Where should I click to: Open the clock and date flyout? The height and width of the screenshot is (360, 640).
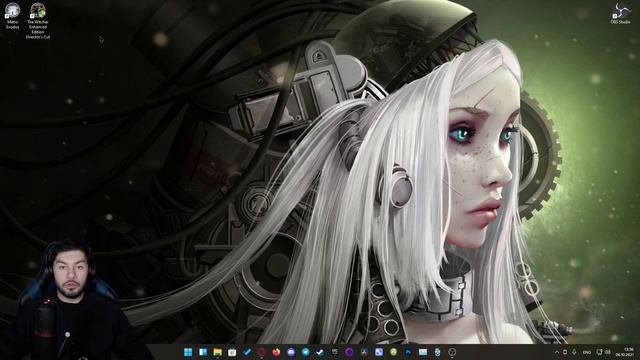[625, 352]
